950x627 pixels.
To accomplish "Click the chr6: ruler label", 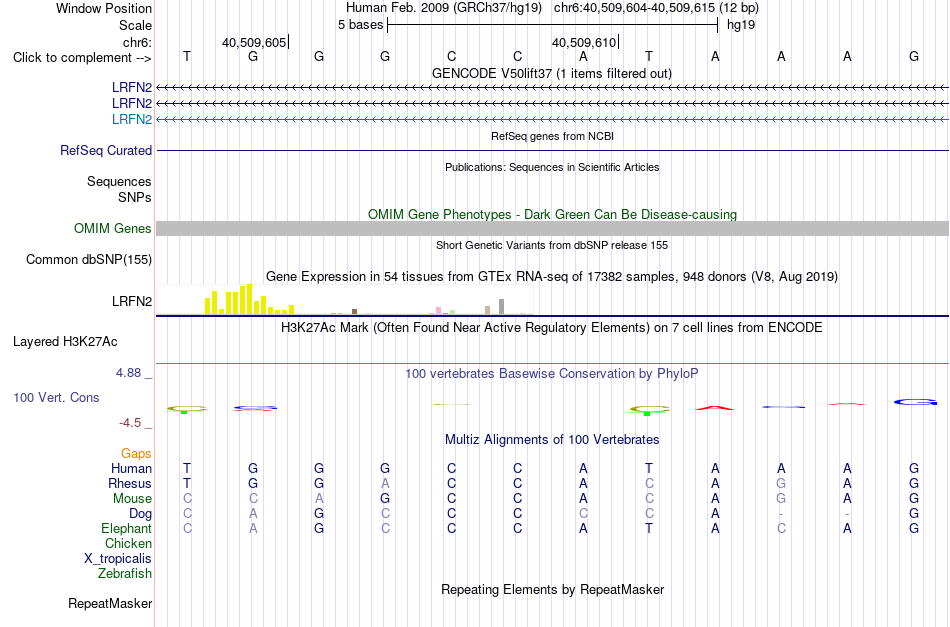I will pyautogui.click(x=137, y=42).
